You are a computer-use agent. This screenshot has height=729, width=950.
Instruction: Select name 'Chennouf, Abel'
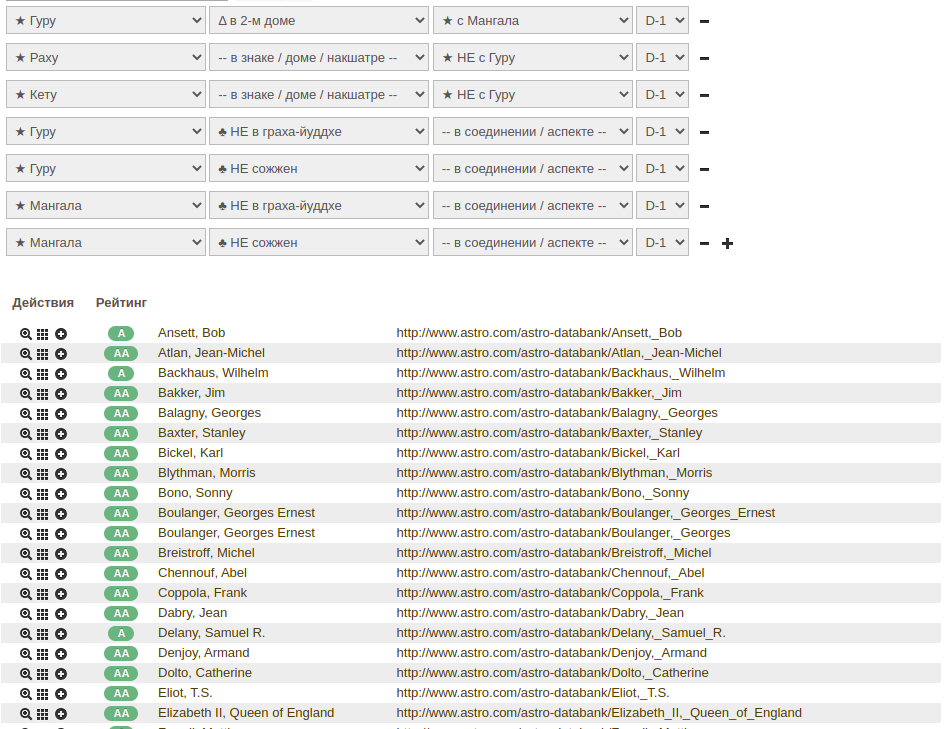coord(202,573)
